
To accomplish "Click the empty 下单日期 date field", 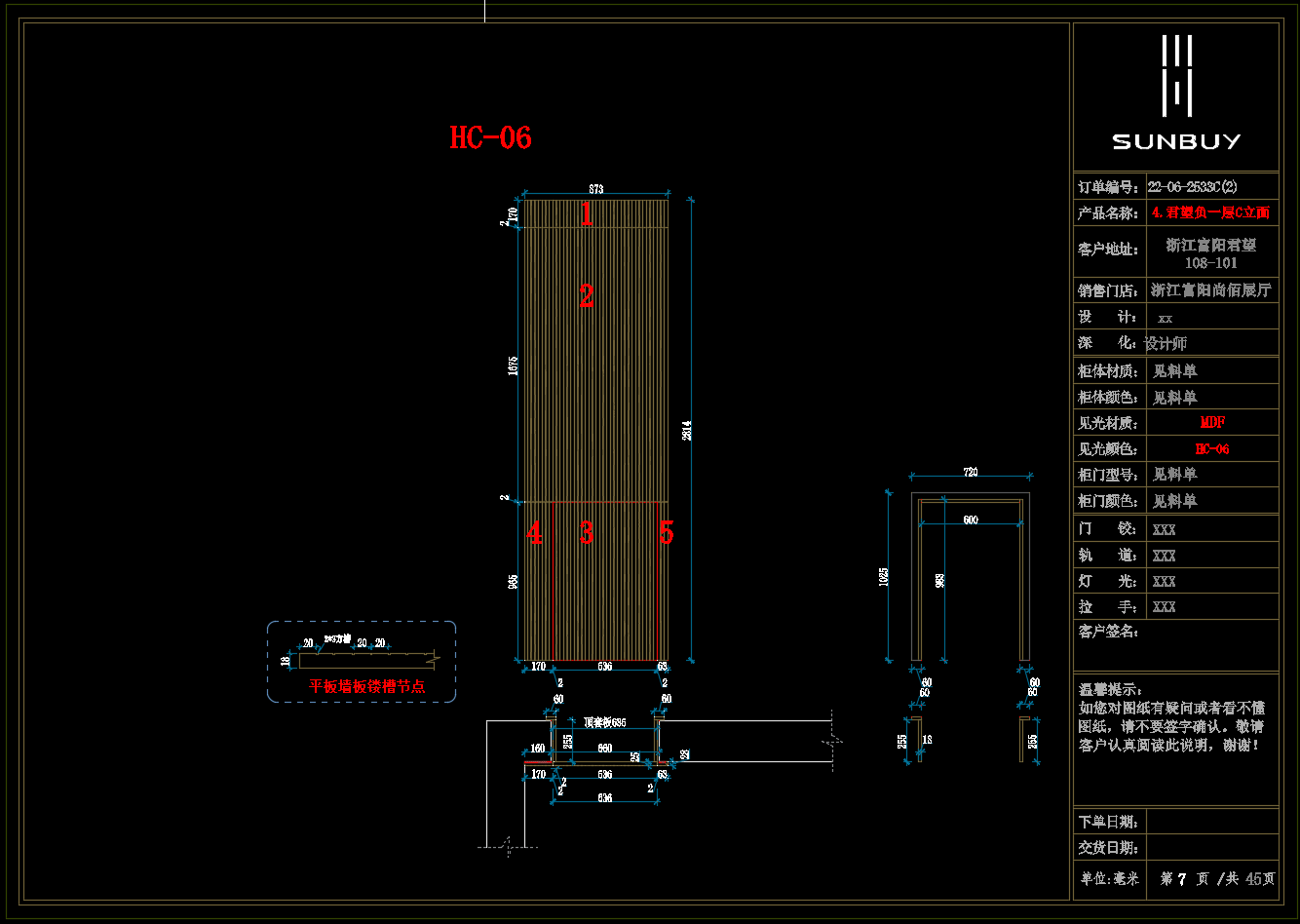I will (1211, 822).
